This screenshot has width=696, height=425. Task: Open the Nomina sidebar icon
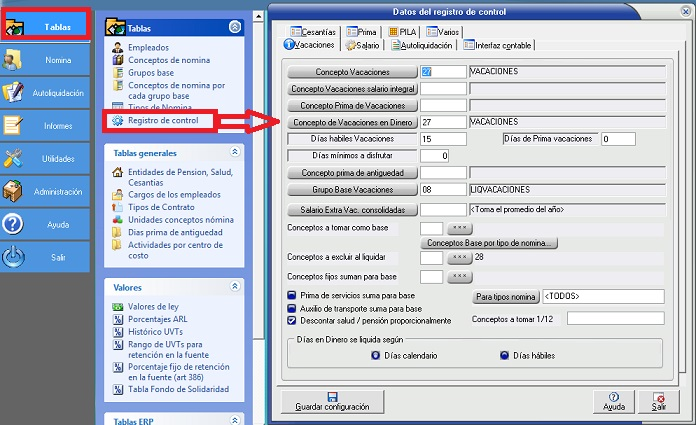pyautogui.click(x=14, y=61)
